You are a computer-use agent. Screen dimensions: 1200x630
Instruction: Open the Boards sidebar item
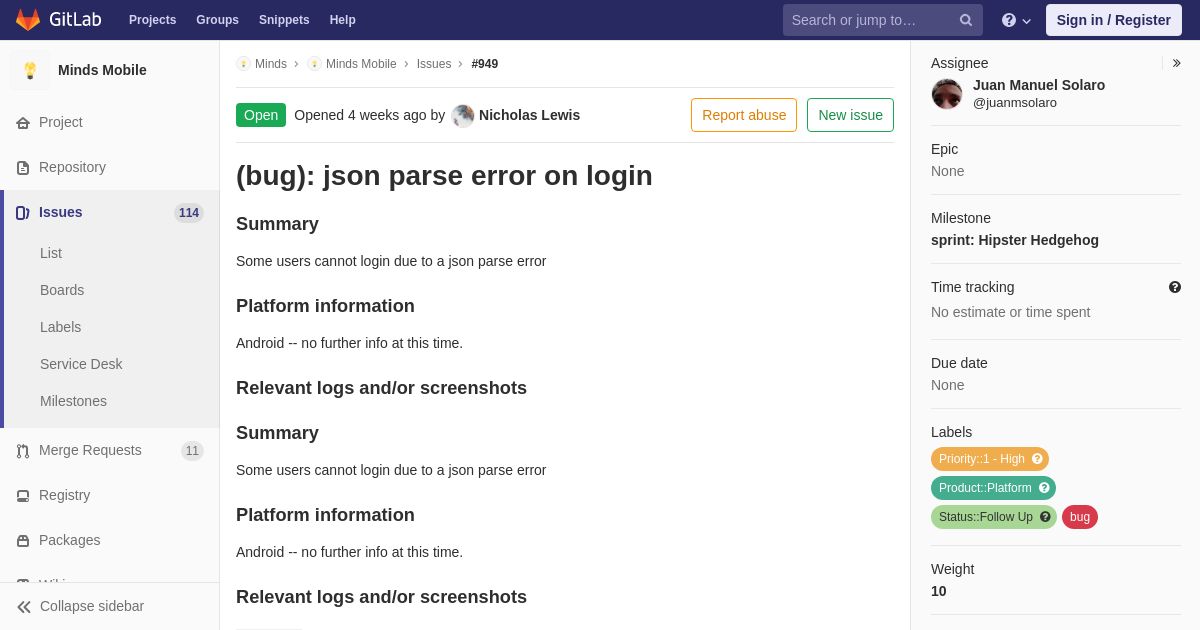click(x=62, y=290)
